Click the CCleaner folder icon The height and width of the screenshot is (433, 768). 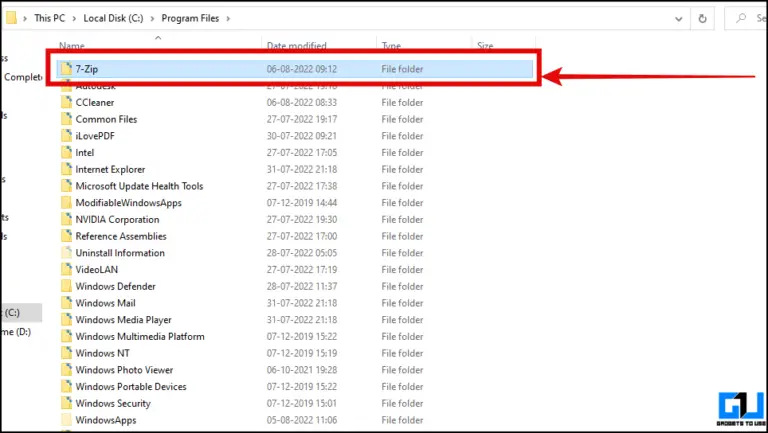[66, 102]
